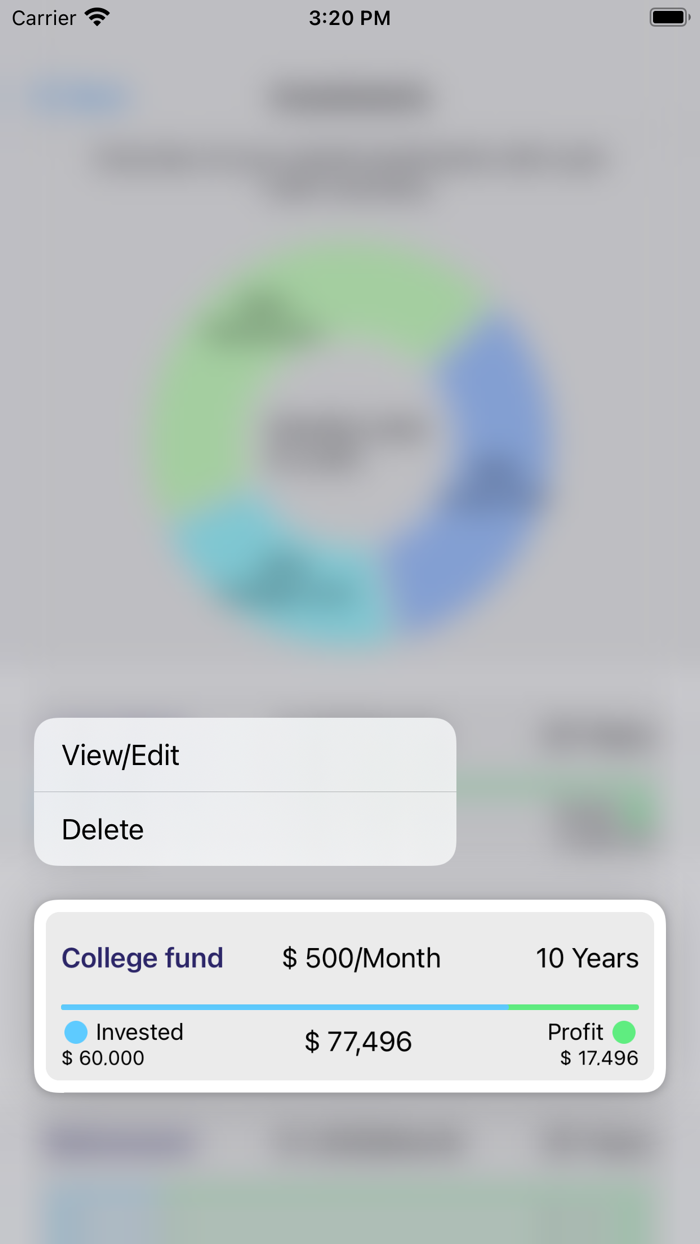Viewport: 700px width, 1244px height.
Task: Click the $ 17.496 profit amount
Action: [599, 1058]
